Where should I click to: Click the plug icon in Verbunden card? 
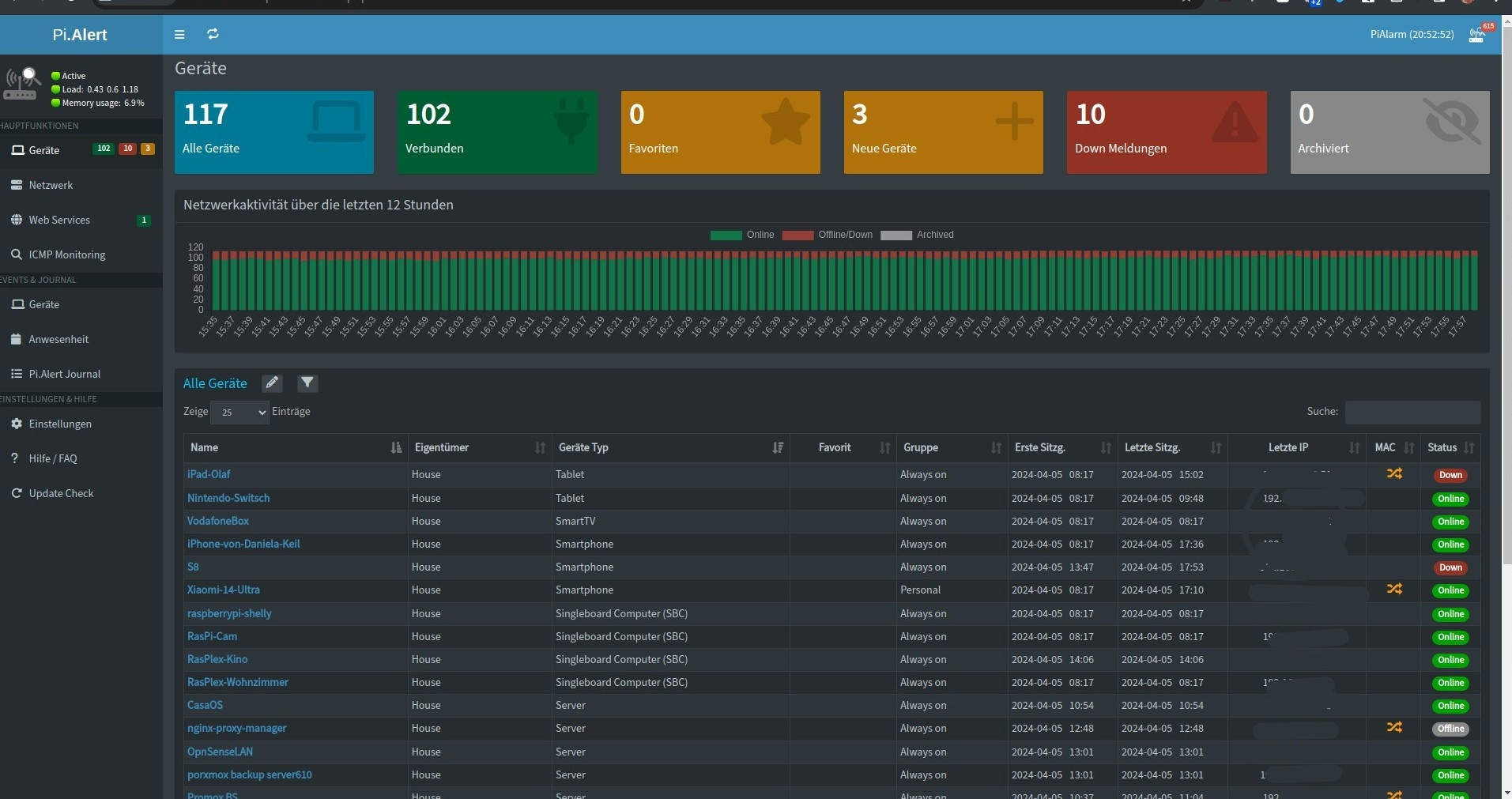pyautogui.click(x=571, y=120)
